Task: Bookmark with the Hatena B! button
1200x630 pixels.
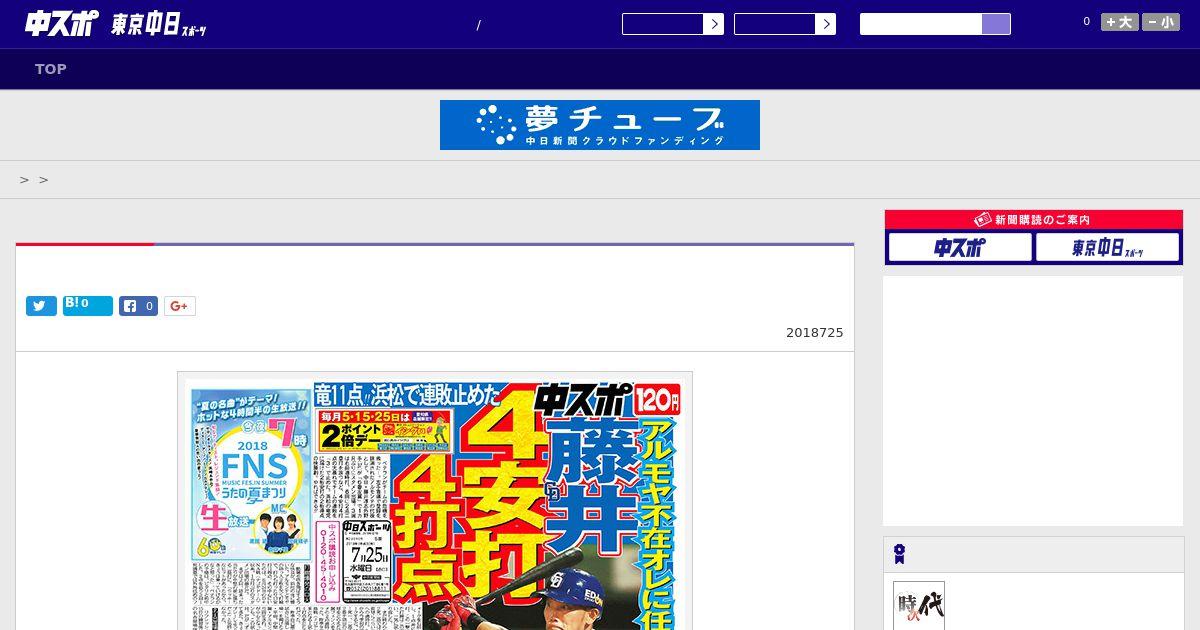Action: click(88, 305)
